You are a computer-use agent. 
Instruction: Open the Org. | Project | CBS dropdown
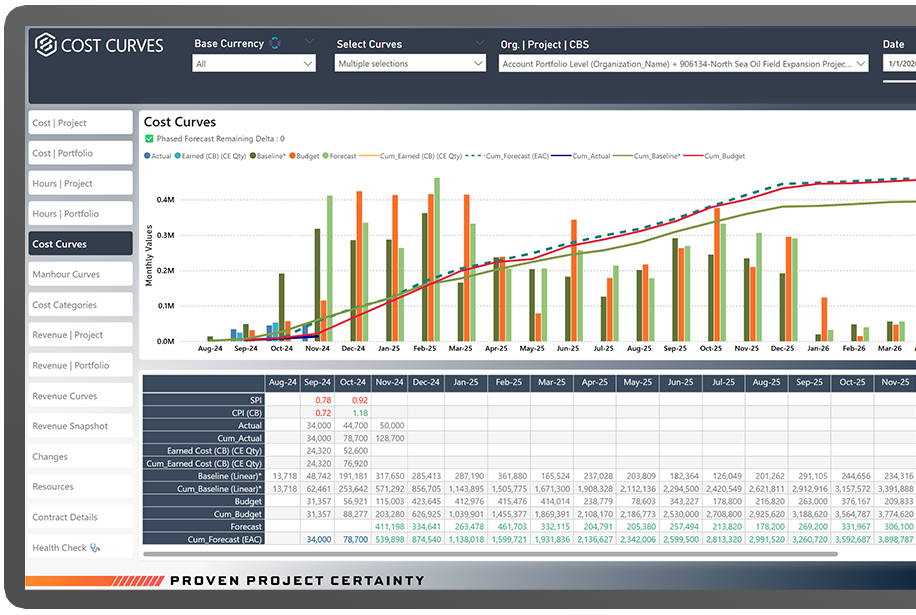684,64
